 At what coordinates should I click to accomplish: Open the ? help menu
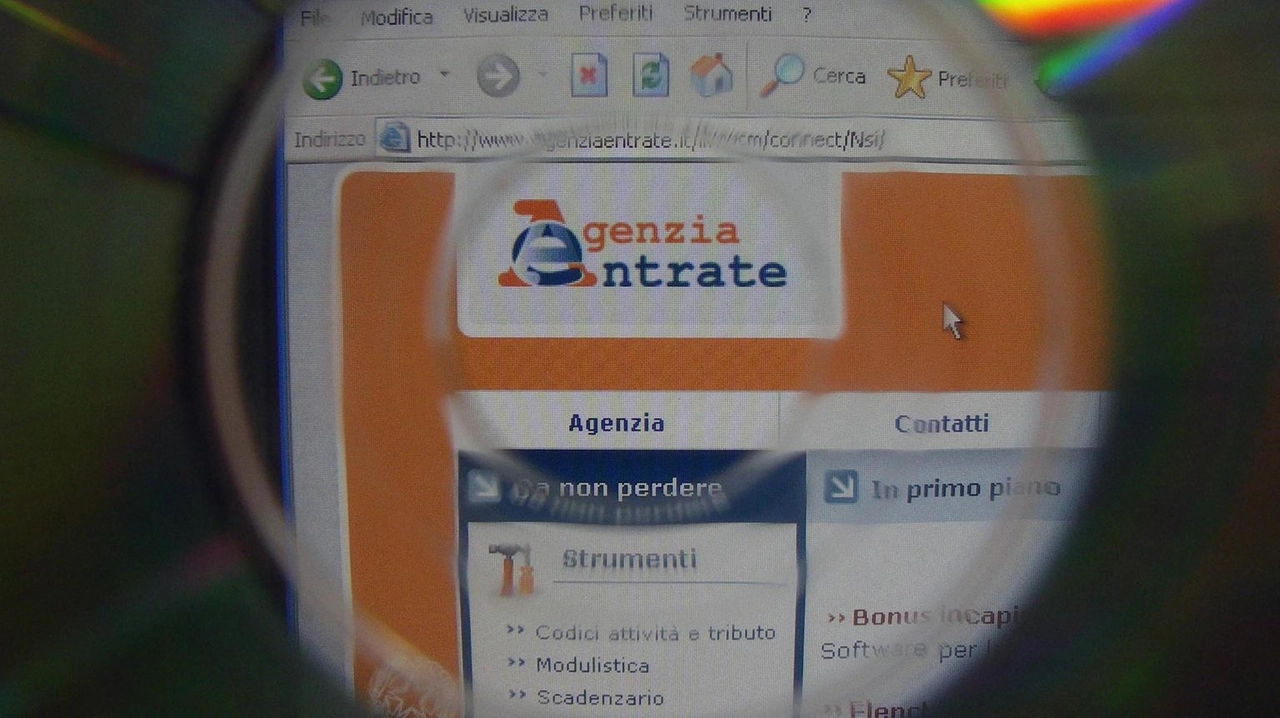pos(807,15)
